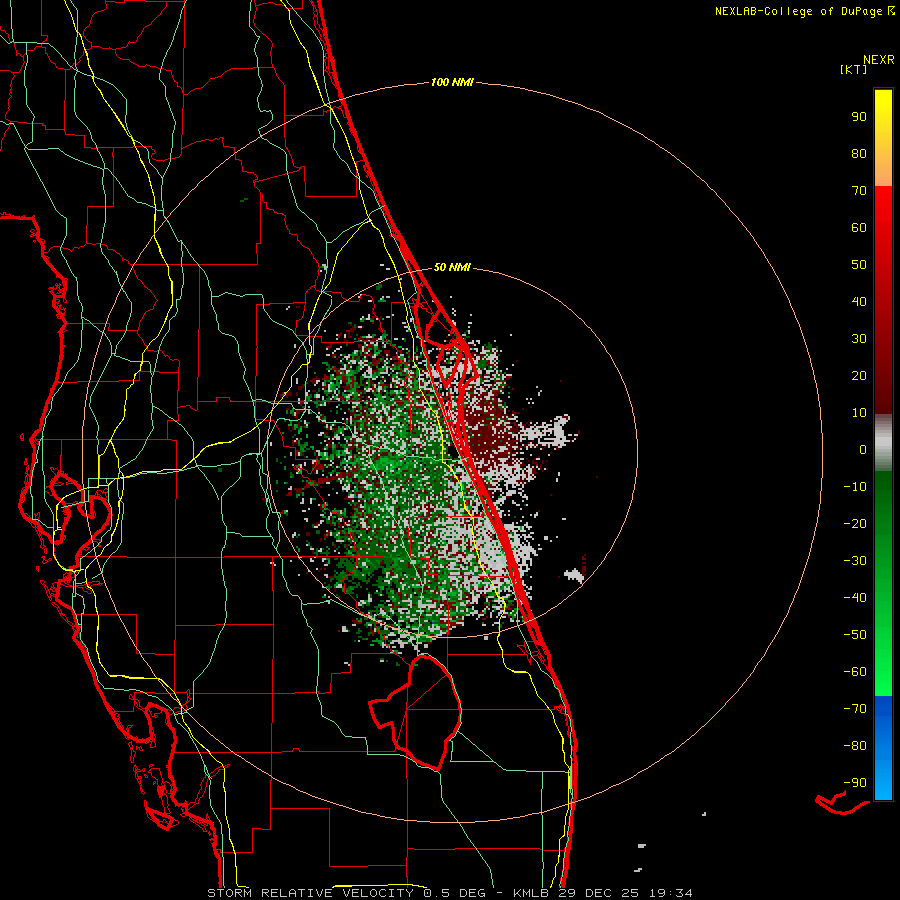Viewport: 900px width, 900px height.
Task: Click the NEXR label near the color bar
Action: (878, 60)
